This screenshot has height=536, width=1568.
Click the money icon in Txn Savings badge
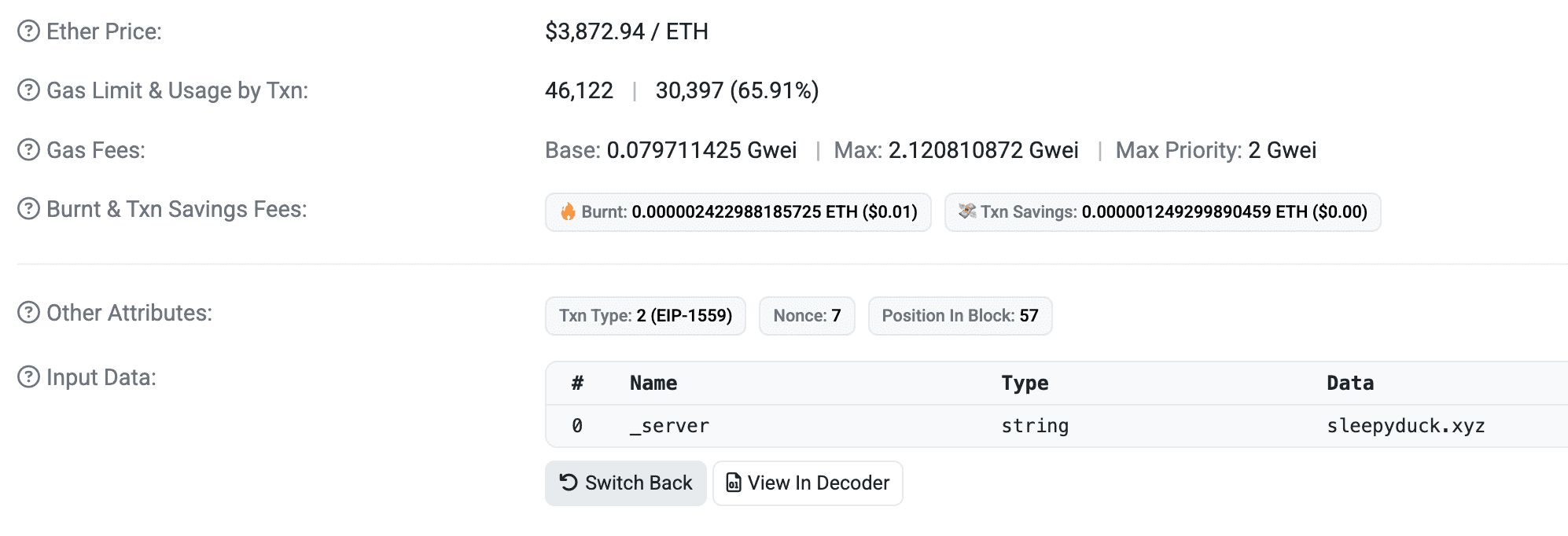click(966, 211)
